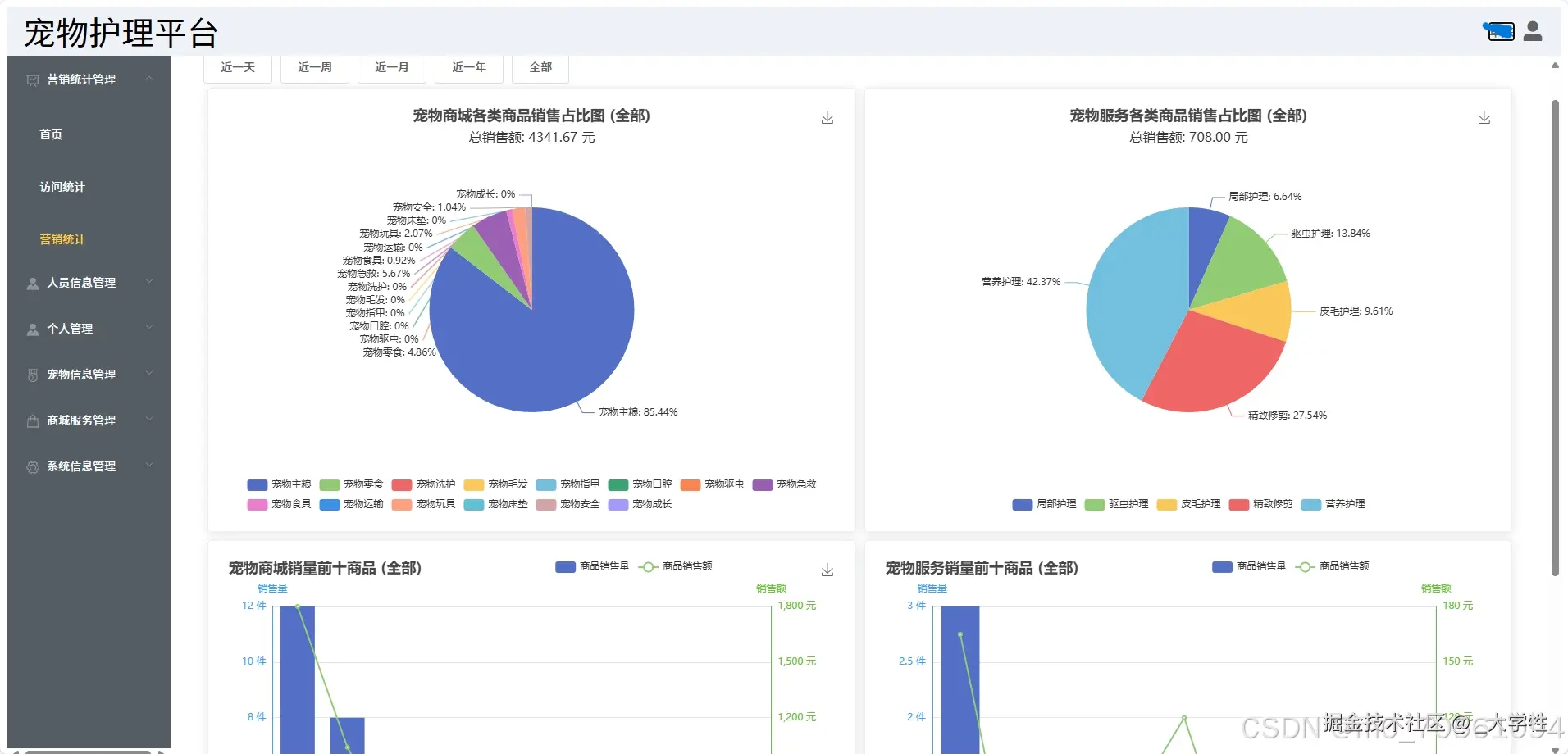The height and width of the screenshot is (754, 1568).
Task: Click the green 驱虫护理 pie slice
Action: tap(1240, 262)
